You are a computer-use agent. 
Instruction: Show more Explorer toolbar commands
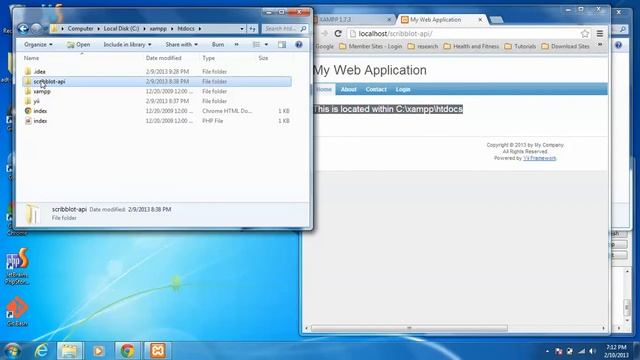pos(236,44)
